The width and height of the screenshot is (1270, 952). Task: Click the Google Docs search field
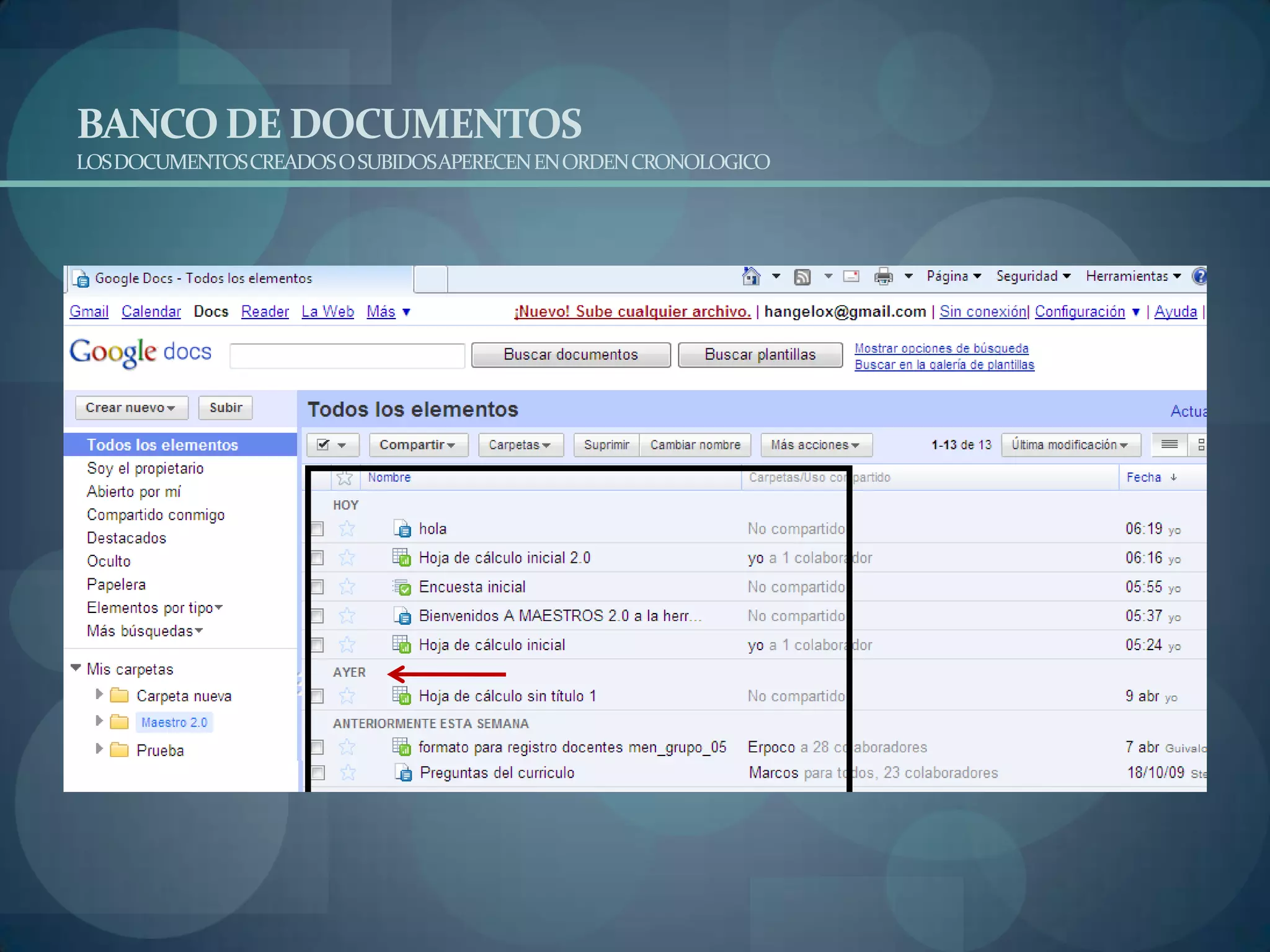pos(347,356)
